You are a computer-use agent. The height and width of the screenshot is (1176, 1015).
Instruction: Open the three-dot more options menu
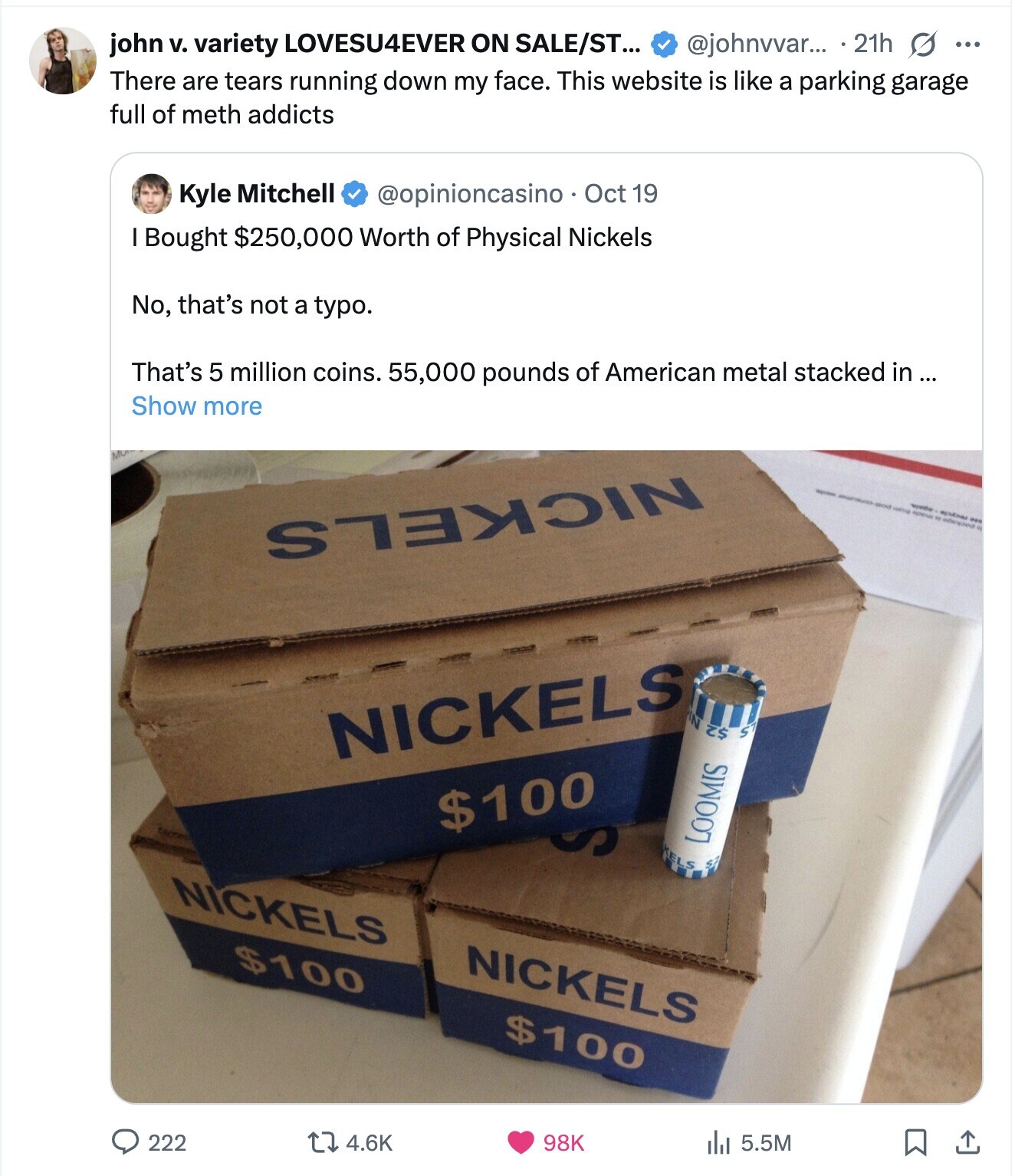967,44
